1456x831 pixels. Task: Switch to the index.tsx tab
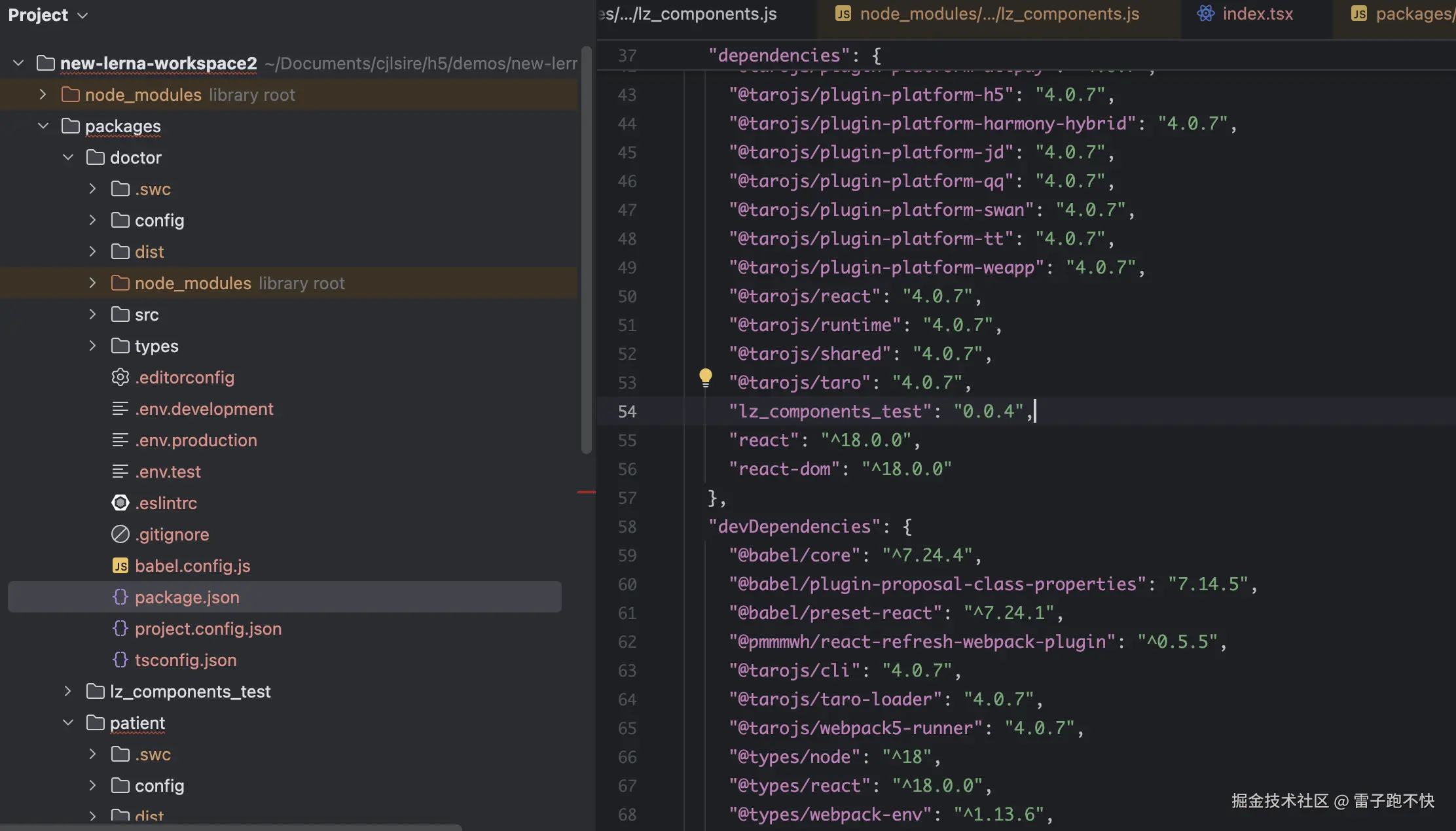click(x=1257, y=14)
